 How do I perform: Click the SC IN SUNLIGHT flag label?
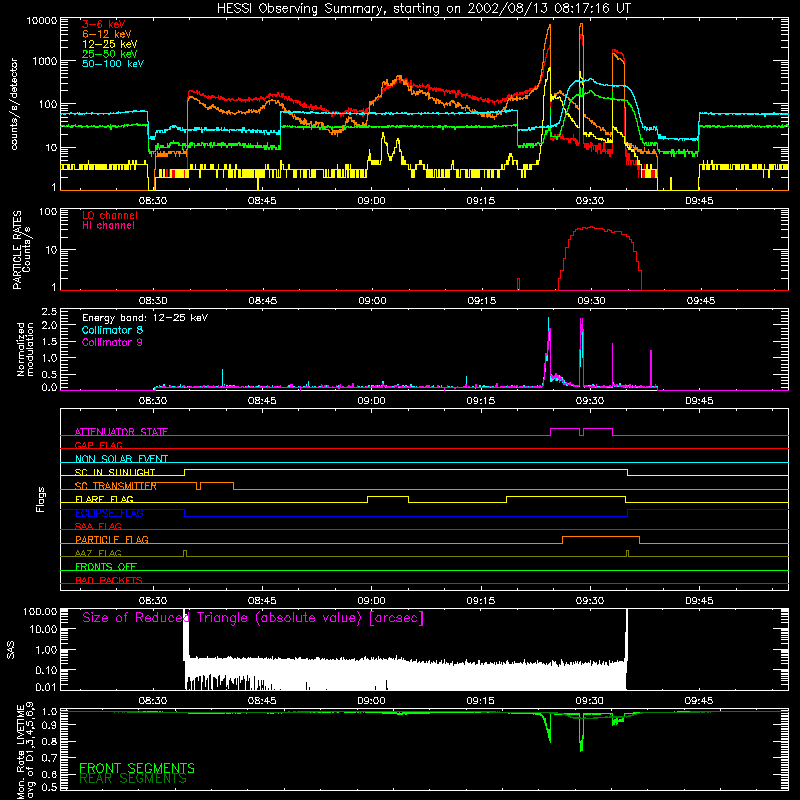point(115,472)
